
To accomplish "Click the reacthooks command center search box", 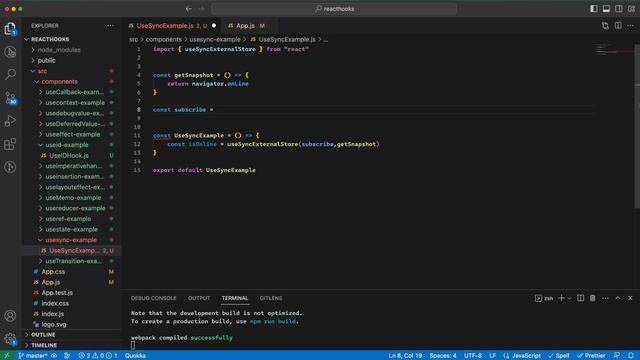I will tap(334, 9).
